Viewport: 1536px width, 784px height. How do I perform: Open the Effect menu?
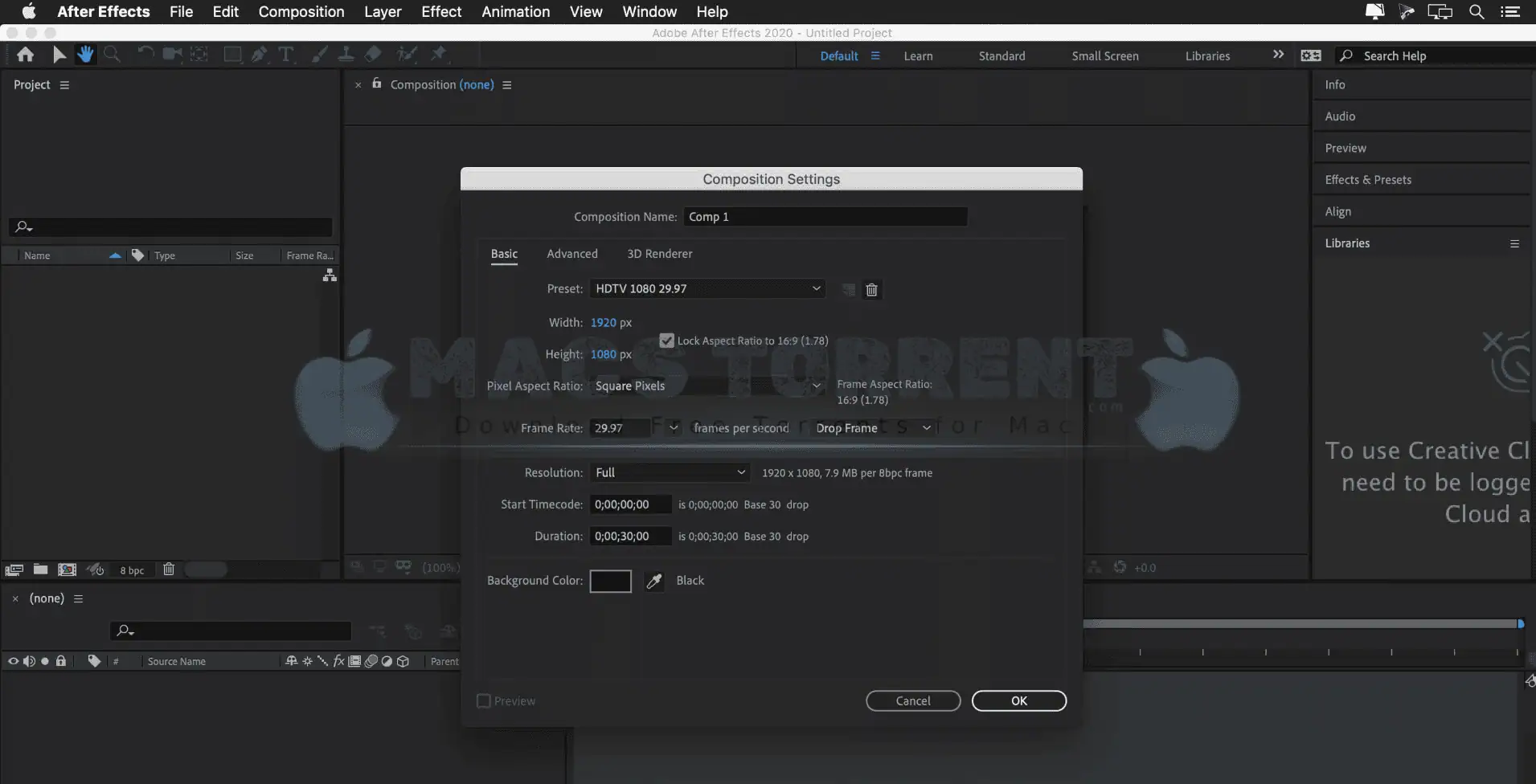(441, 11)
